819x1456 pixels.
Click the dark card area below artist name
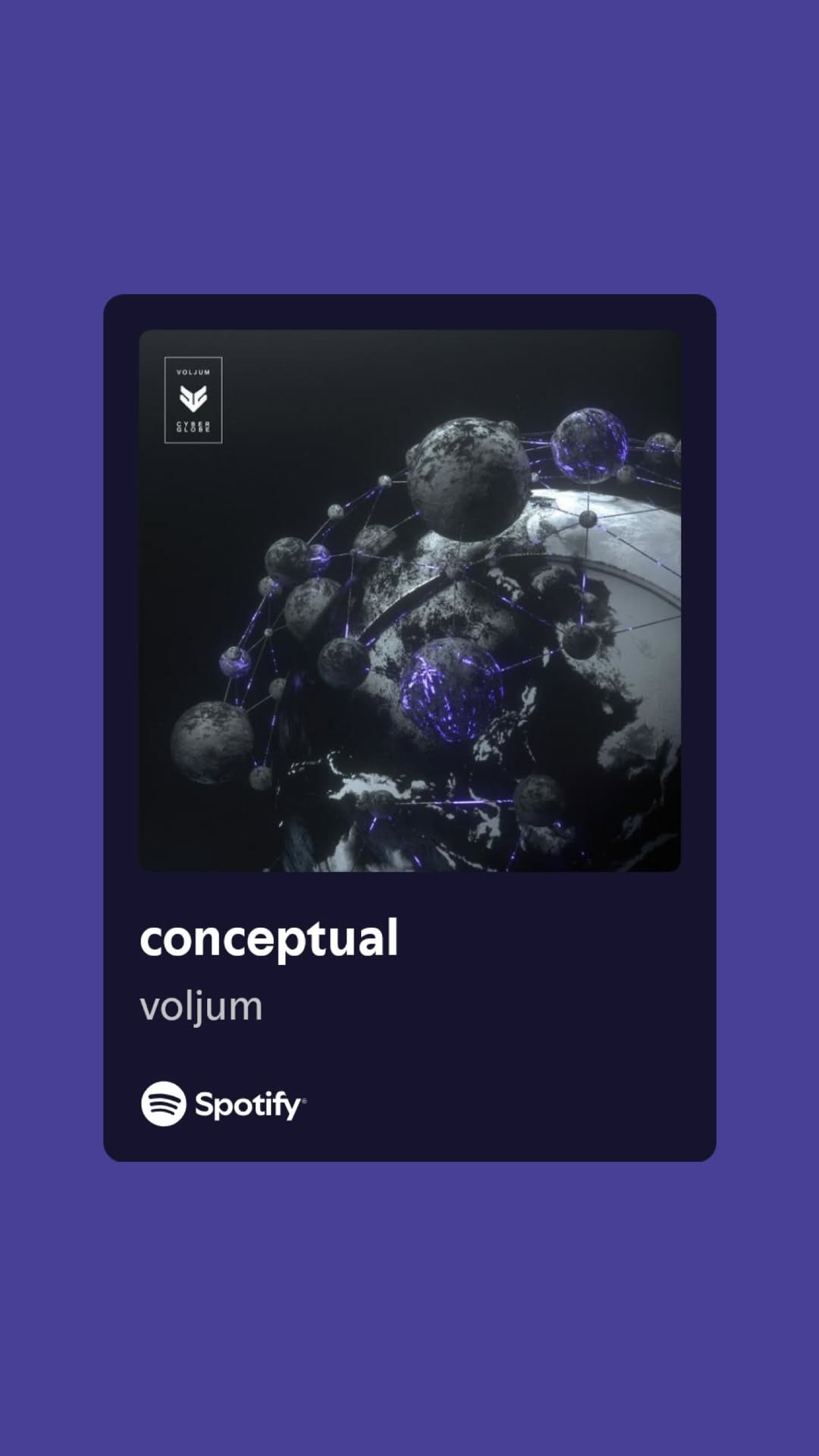409,1055
